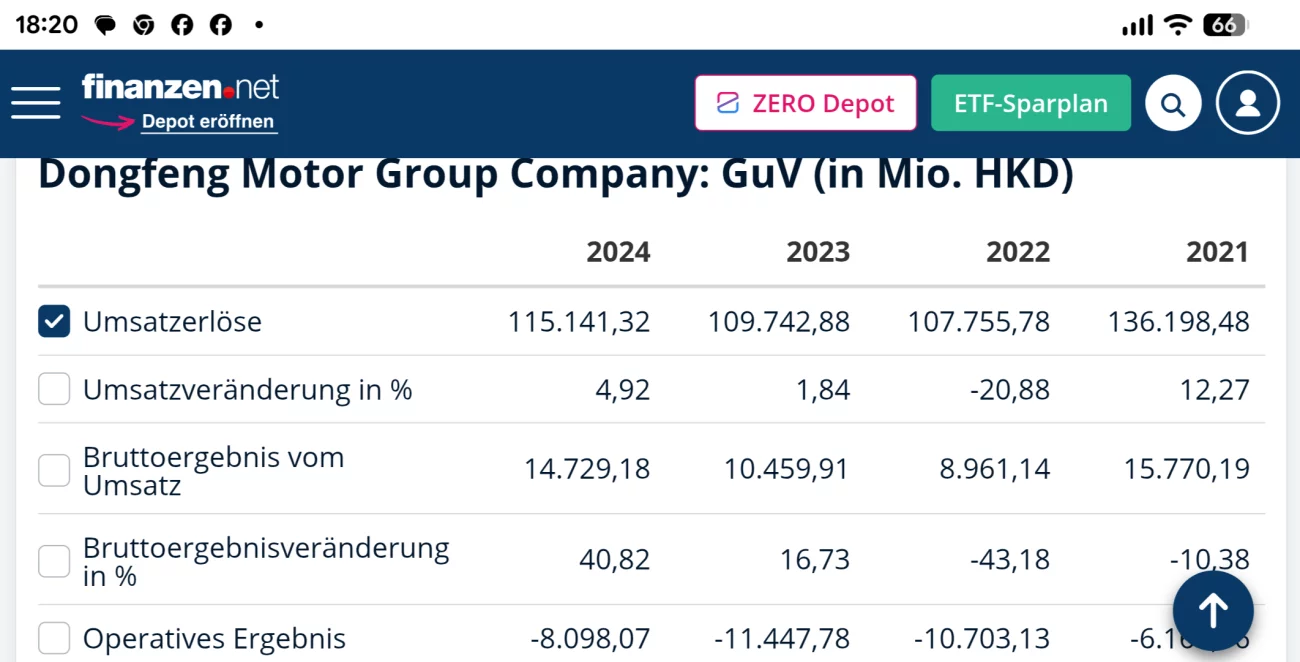Tap the scroll-to-top arrow button

click(x=1213, y=610)
